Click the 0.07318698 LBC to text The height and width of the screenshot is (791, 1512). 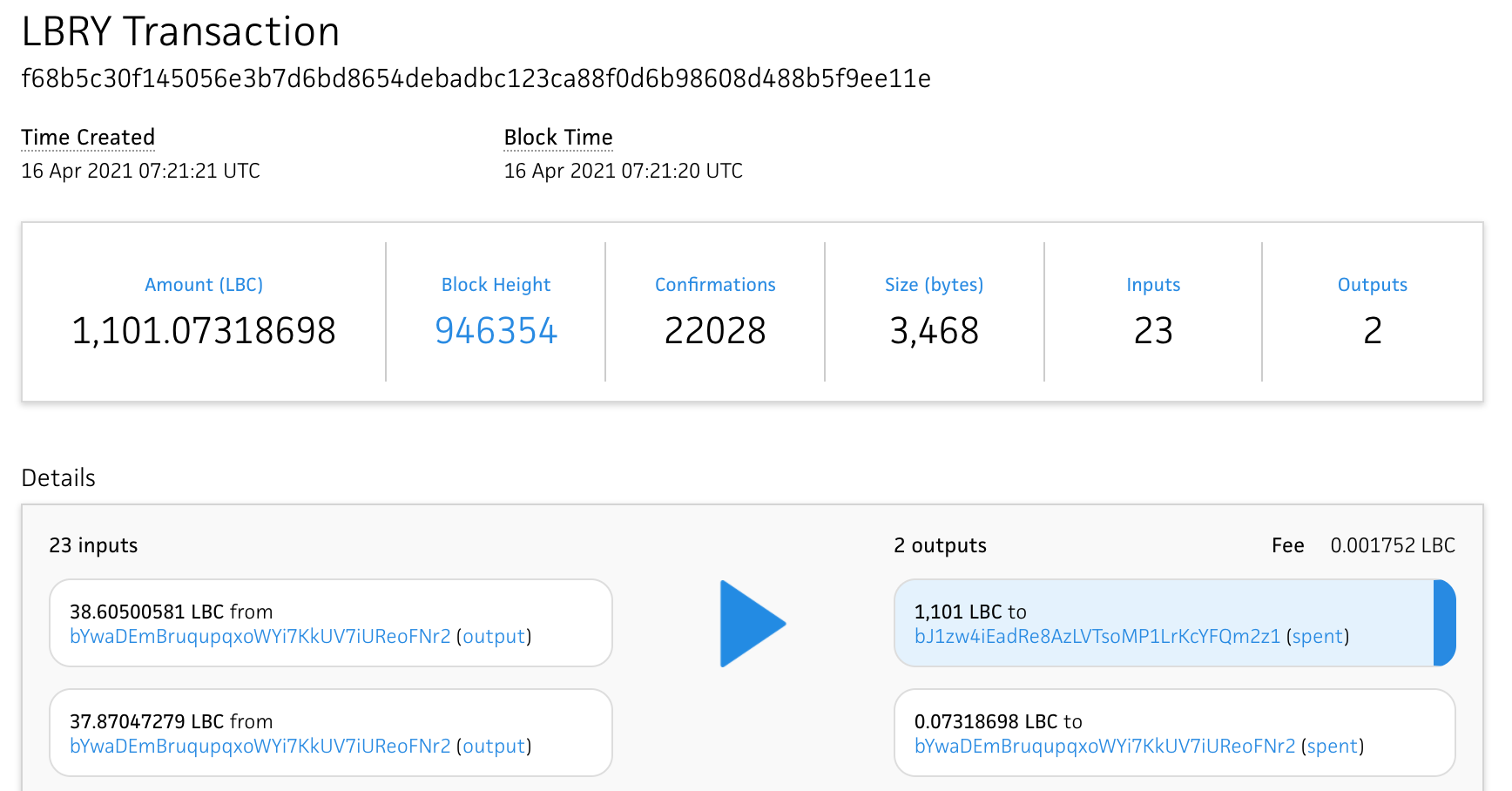click(998, 722)
